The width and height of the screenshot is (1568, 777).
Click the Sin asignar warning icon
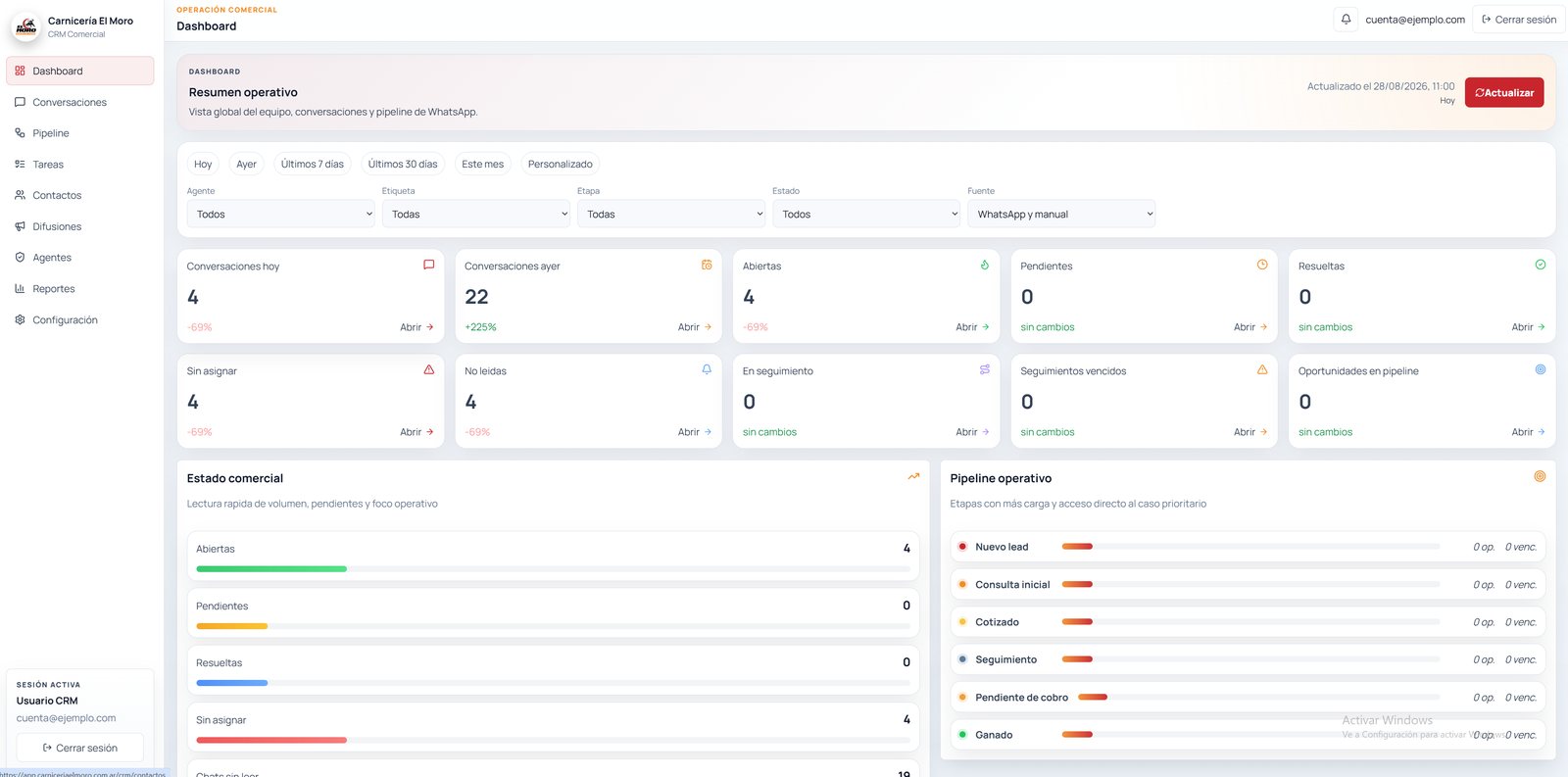pos(428,369)
